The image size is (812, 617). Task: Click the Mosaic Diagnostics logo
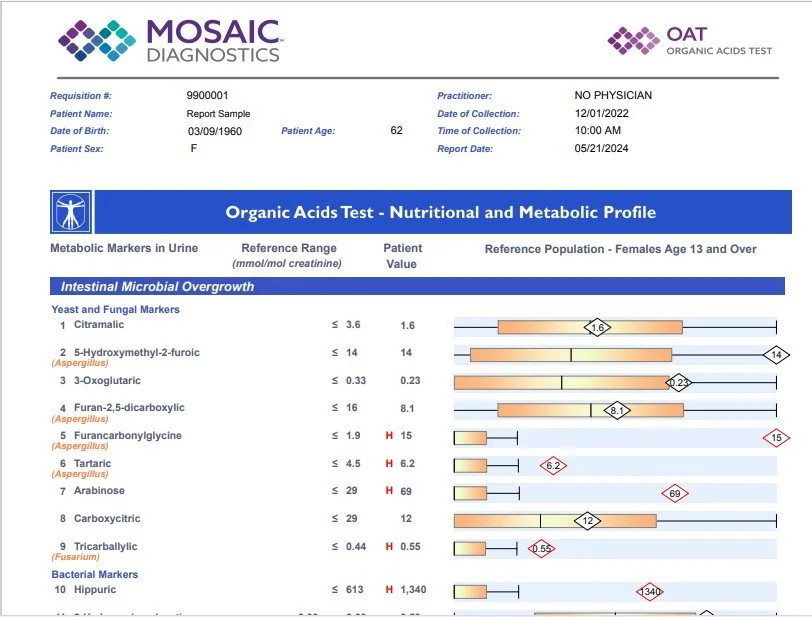click(x=170, y=40)
